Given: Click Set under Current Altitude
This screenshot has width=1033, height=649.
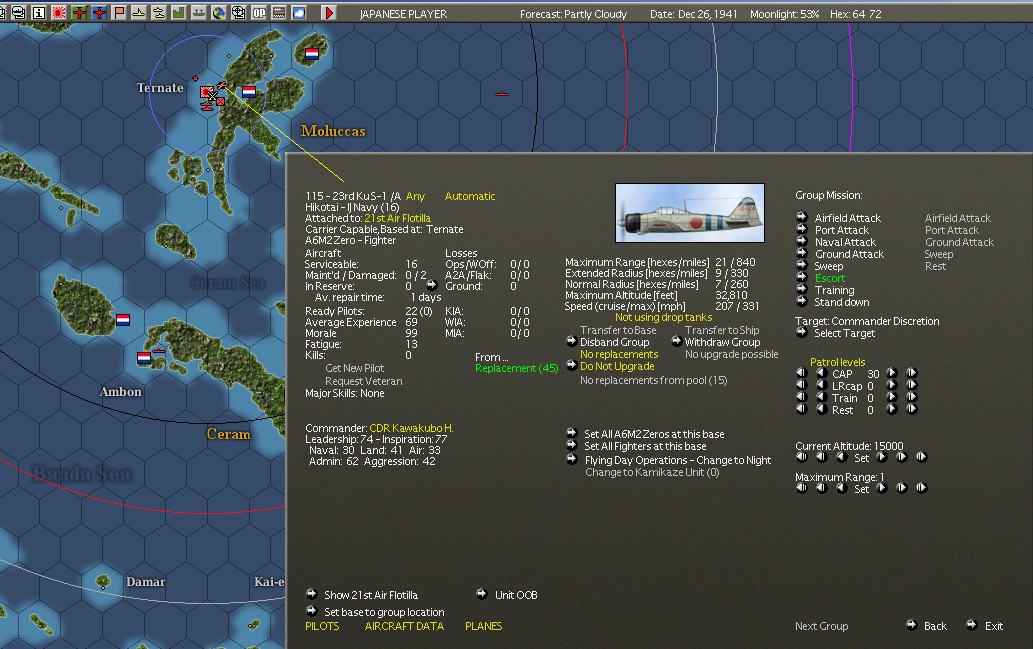Looking at the screenshot, I should [x=861, y=458].
